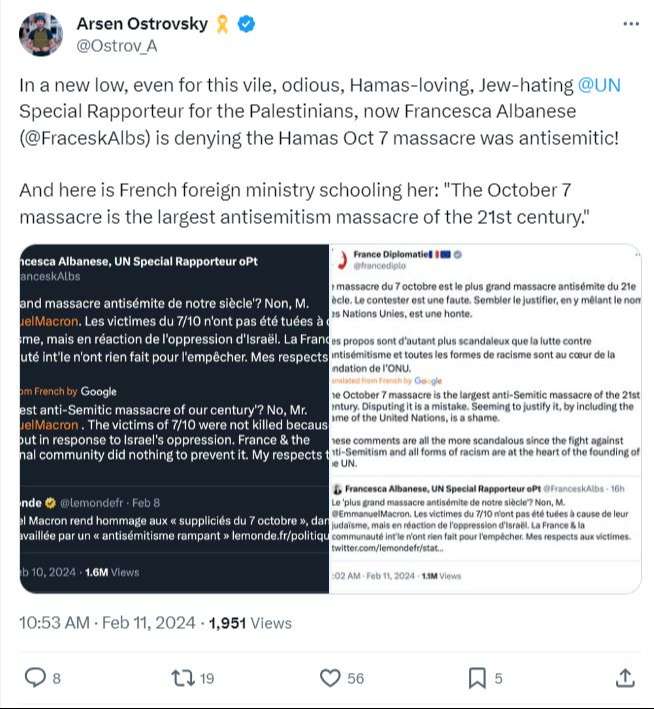Share the tweet using share icon

(x=624, y=678)
